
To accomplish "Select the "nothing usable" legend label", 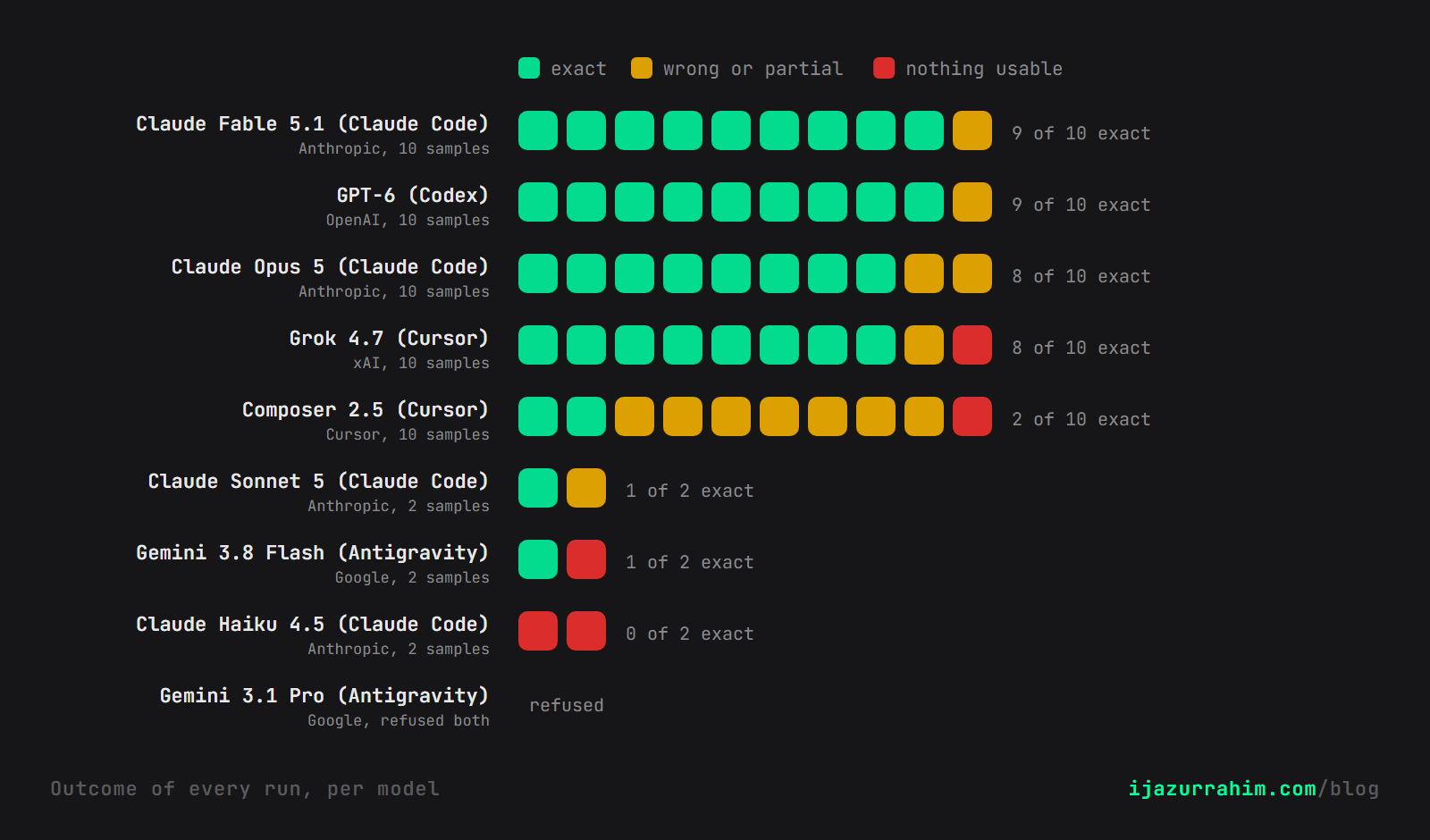I will [x=984, y=69].
